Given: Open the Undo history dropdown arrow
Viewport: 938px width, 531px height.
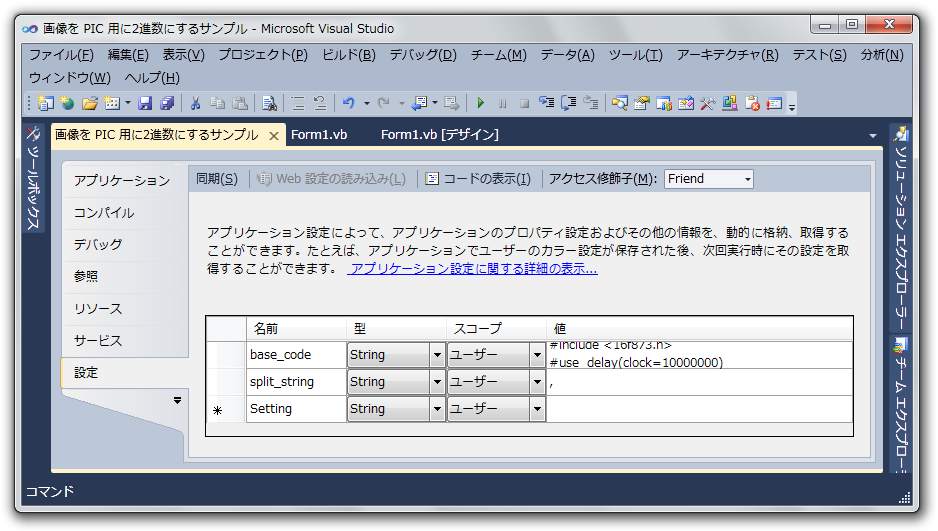Looking at the screenshot, I should (x=366, y=103).
